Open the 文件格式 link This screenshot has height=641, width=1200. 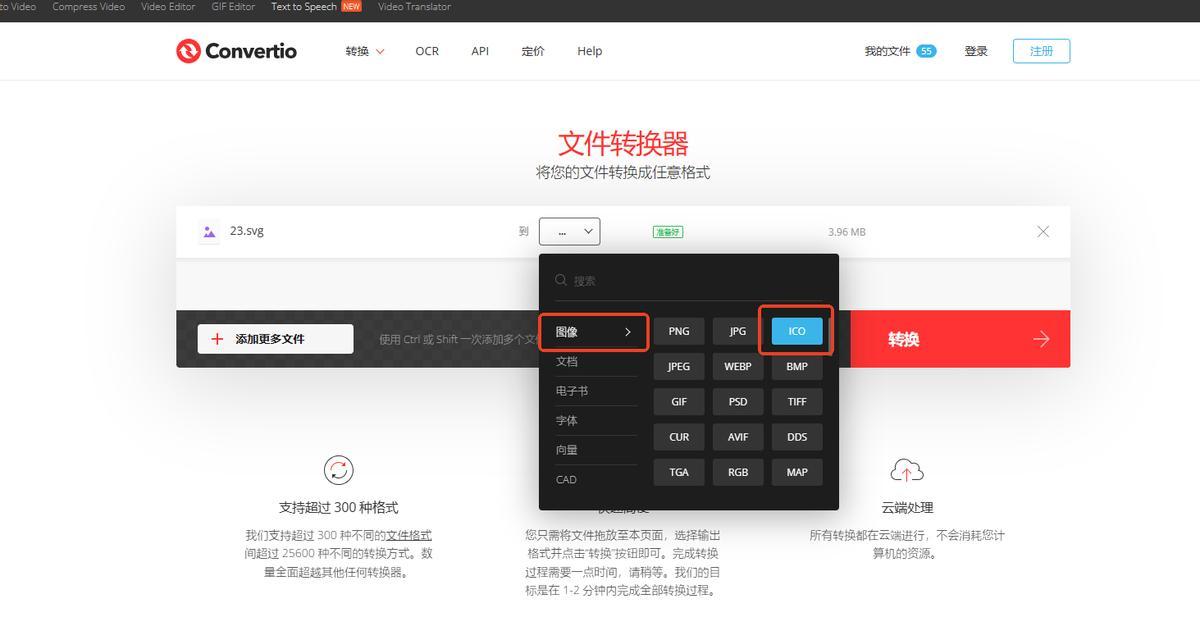(x=409, y=535)
